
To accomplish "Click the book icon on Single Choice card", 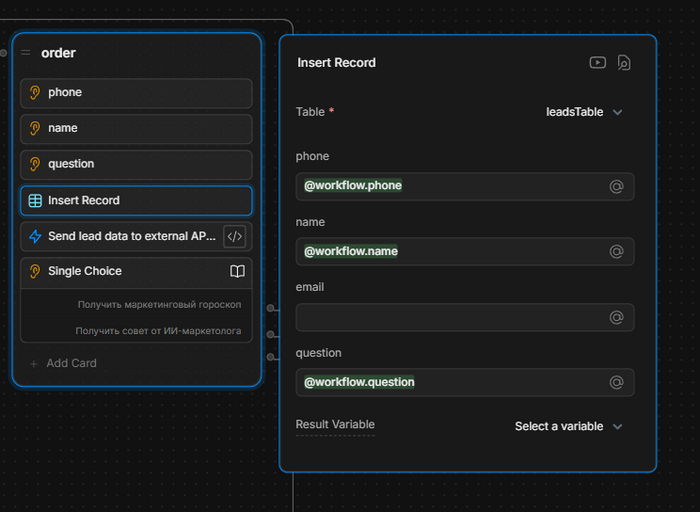I will click(237, 271).
